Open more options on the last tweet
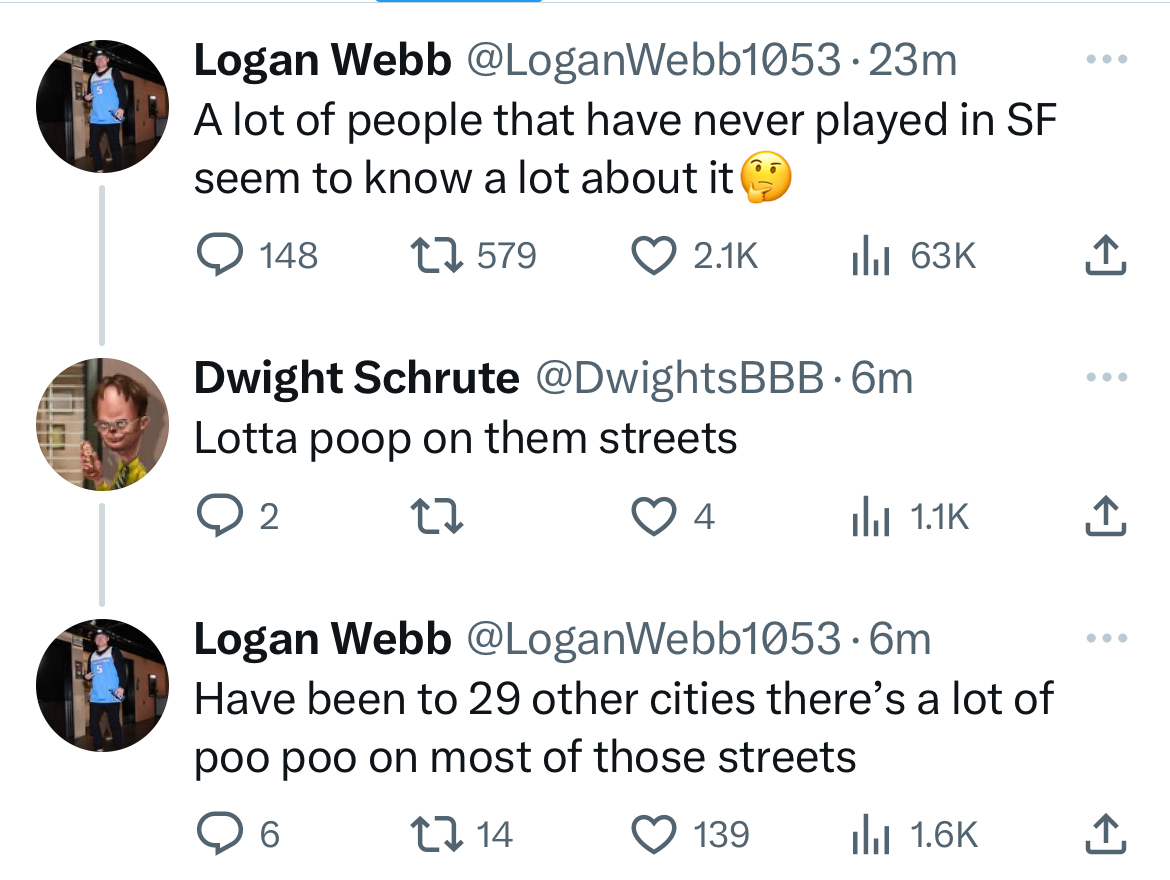Image resolution: width=1170 pixels, height=880 pixels. pos(1107,638)
